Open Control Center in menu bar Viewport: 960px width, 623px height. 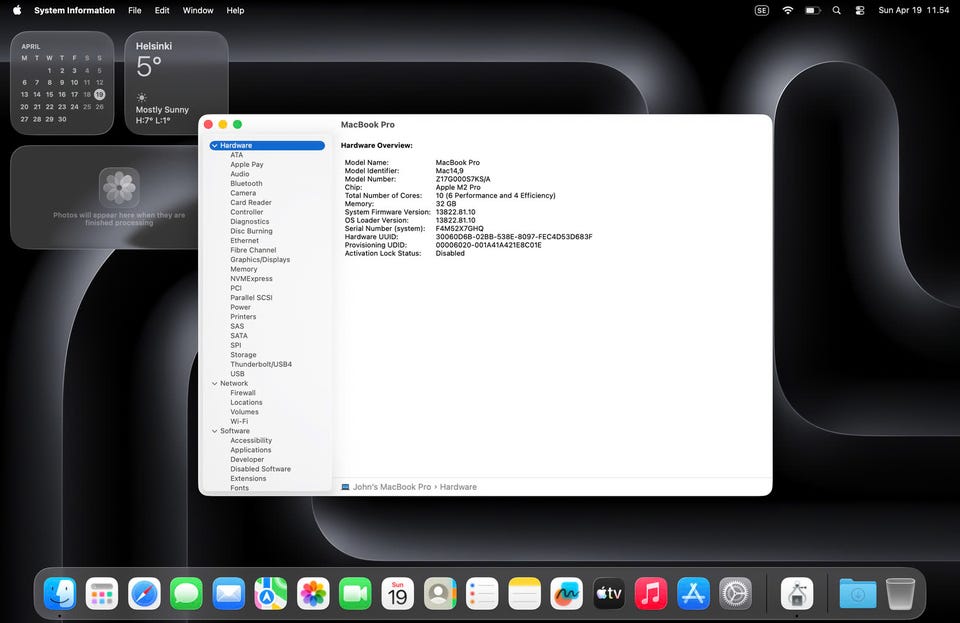coord(860,10)
